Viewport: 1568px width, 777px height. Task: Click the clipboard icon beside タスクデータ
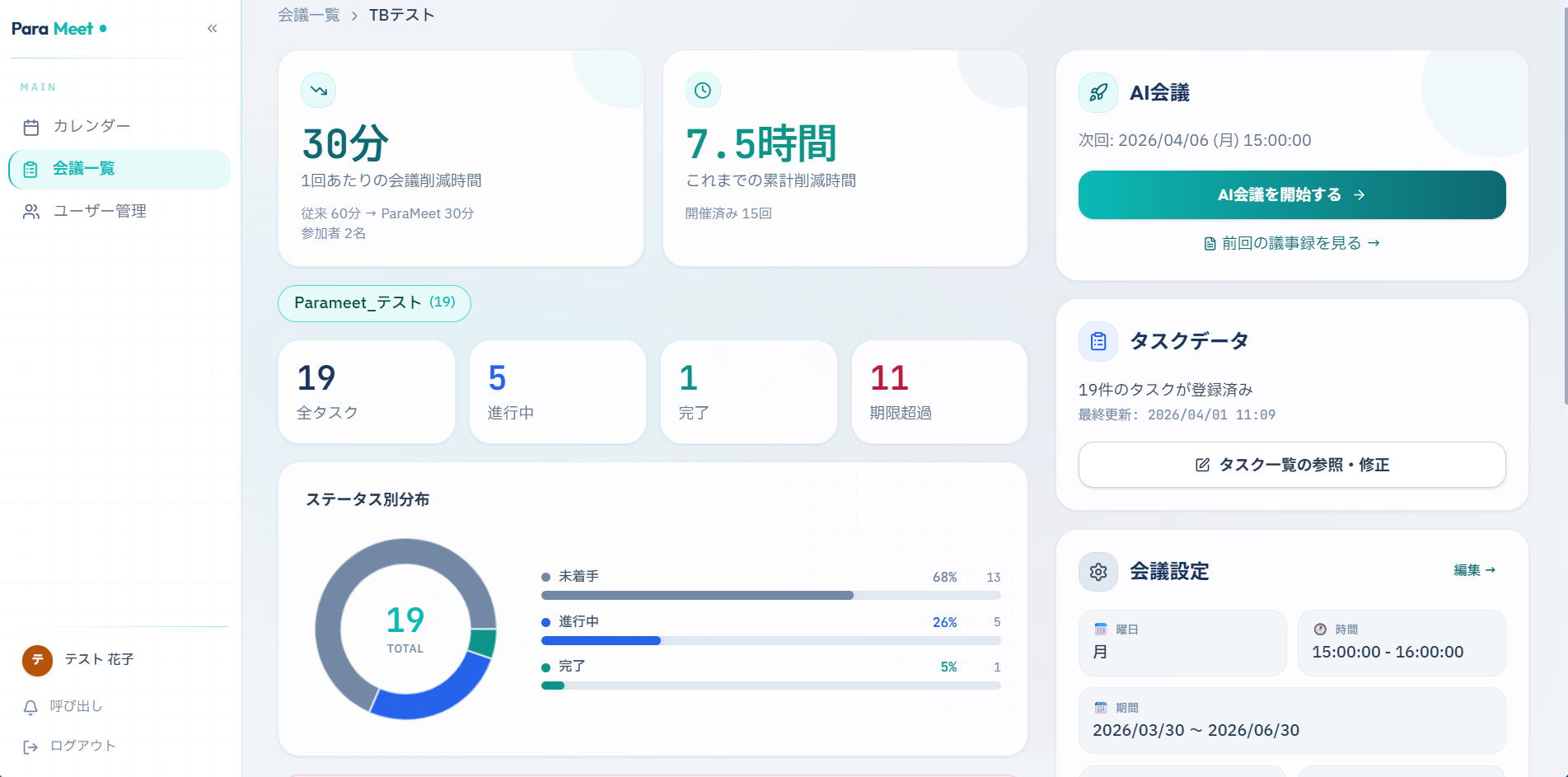1098,341
